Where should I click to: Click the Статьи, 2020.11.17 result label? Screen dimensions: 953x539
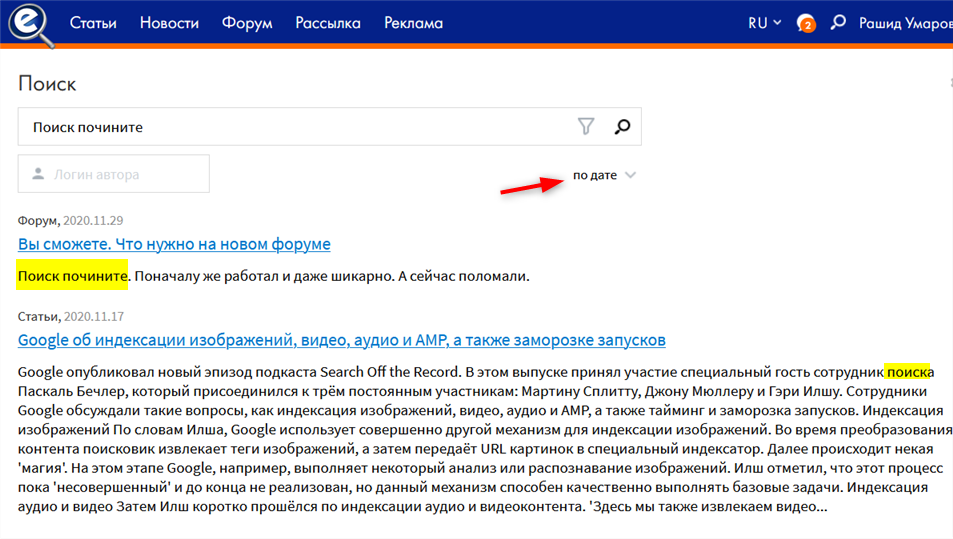[71, 316]
